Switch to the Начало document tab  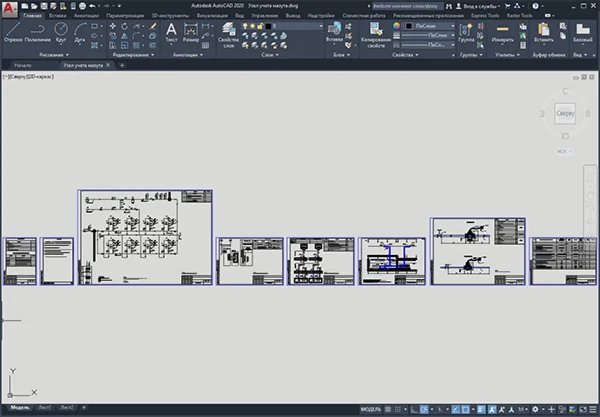(x=23, y=65)
